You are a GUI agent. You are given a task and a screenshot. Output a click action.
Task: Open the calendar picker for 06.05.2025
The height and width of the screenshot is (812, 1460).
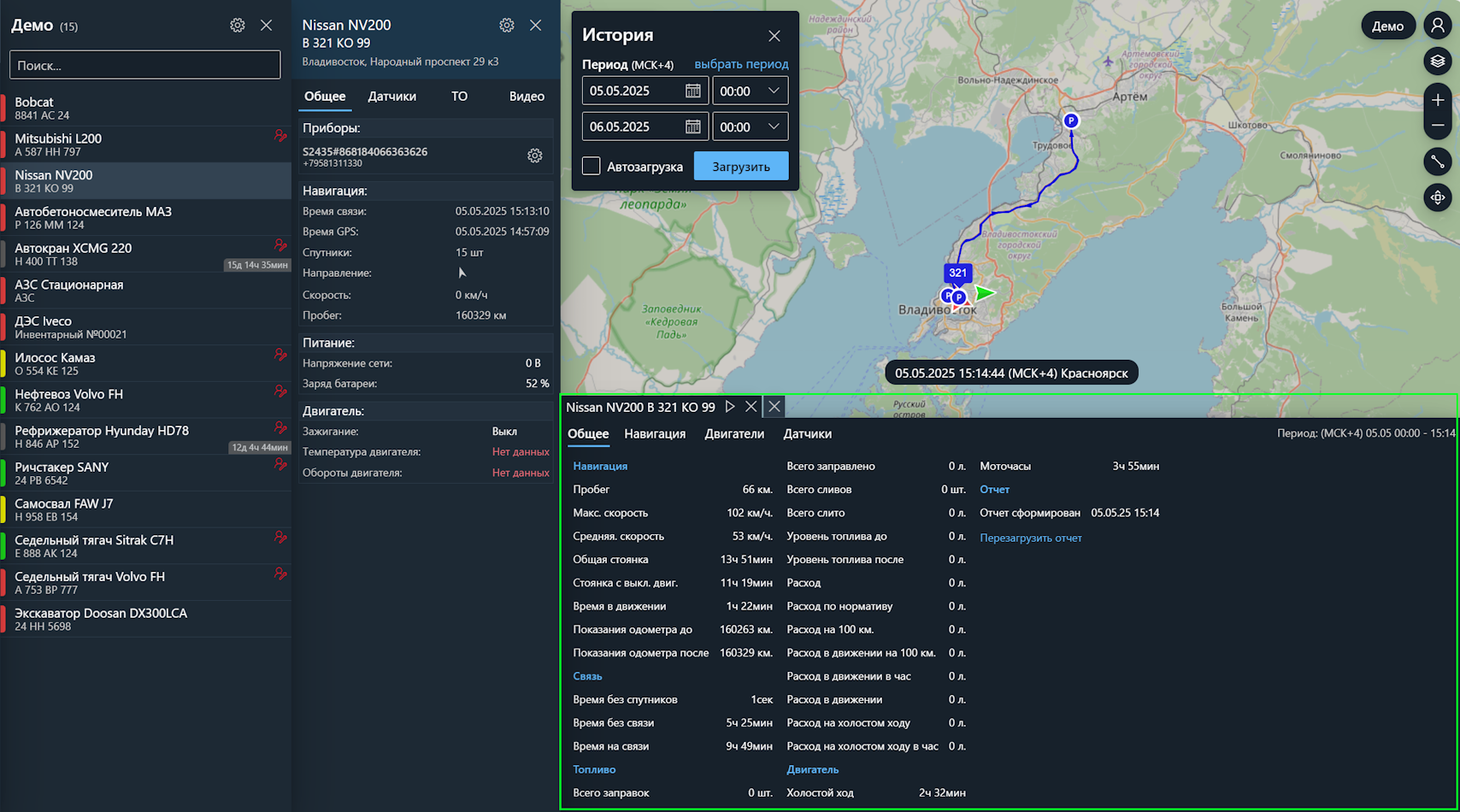coord(693,127)
